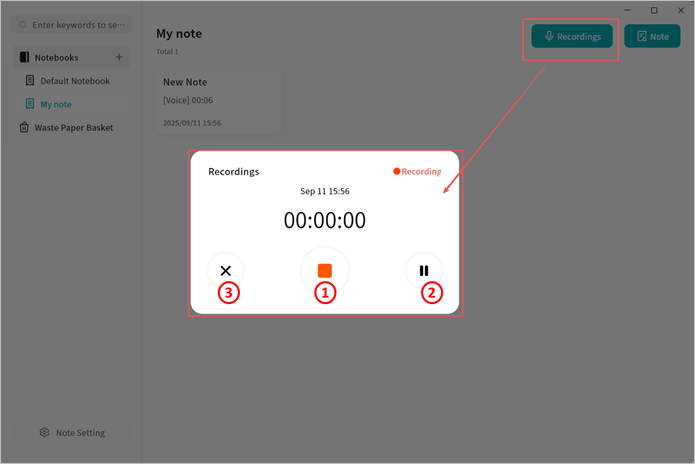695x464 pixels.
Task: Stop the recording with the orange square
Action: [x=324, y=270]
